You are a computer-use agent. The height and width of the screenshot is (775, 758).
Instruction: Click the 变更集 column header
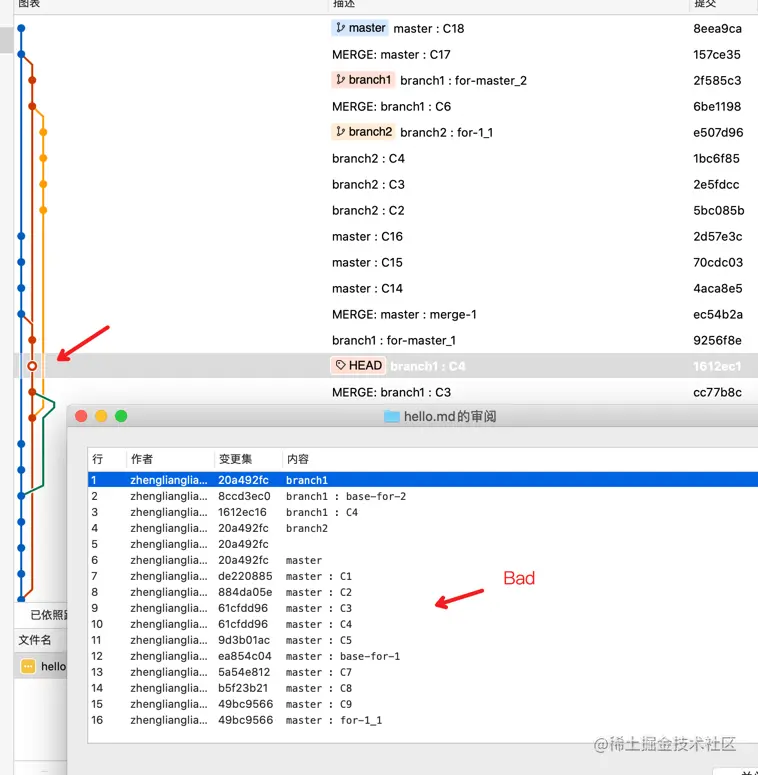tap(236, 459)
